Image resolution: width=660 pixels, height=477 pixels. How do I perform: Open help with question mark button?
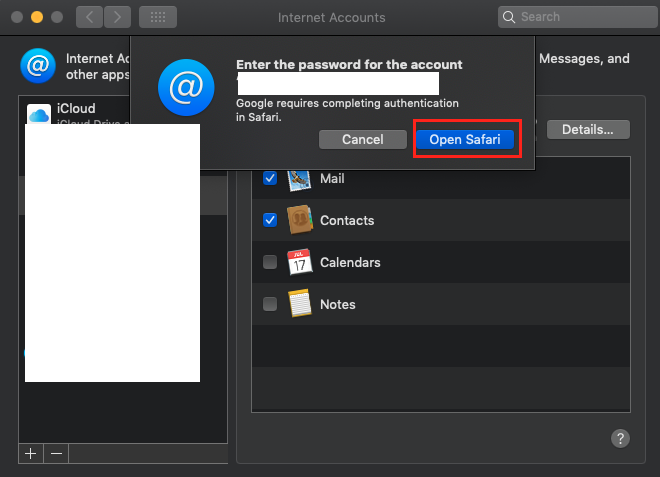(620, 438)
